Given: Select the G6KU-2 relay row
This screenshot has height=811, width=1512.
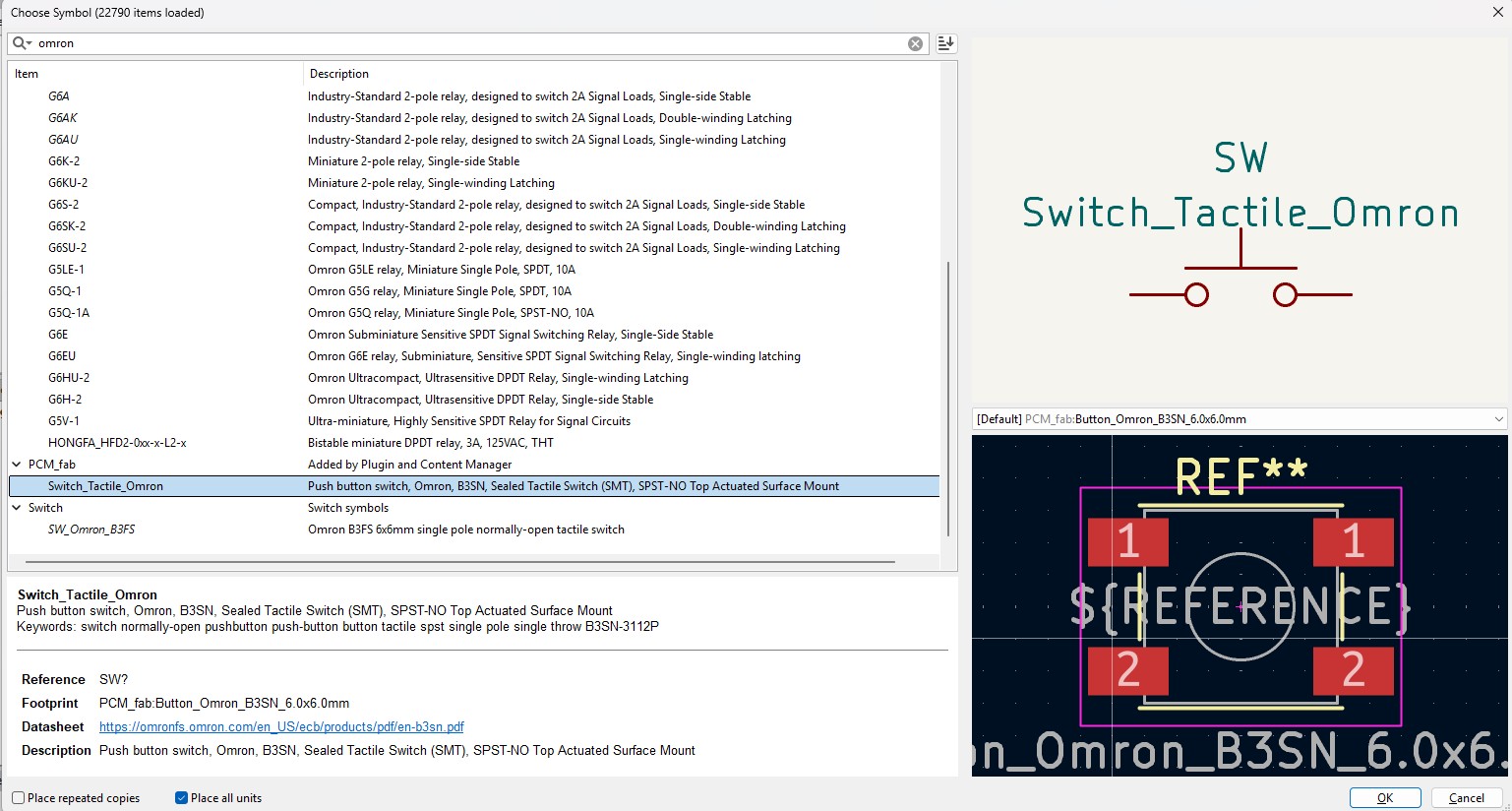Looking at the screenshot, I should point(474,183).
